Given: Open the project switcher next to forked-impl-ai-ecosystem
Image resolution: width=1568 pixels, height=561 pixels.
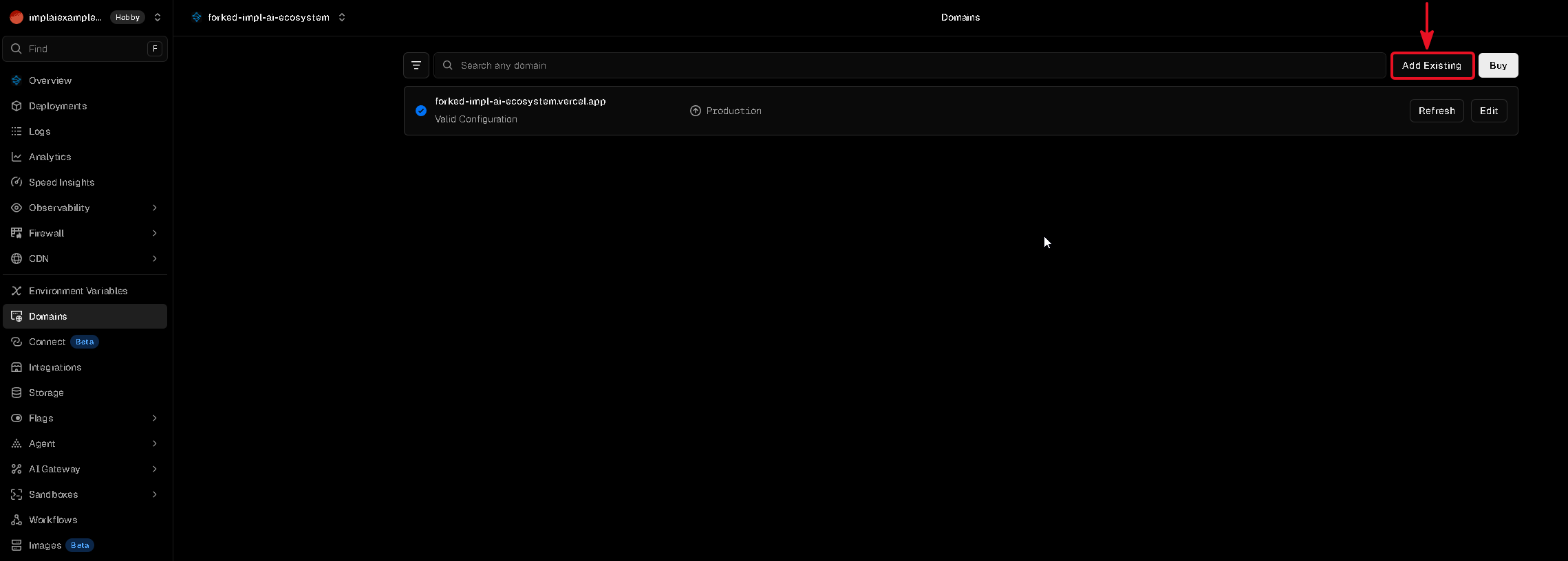Looking at the screenshot, I should click(x=342, y=17).
